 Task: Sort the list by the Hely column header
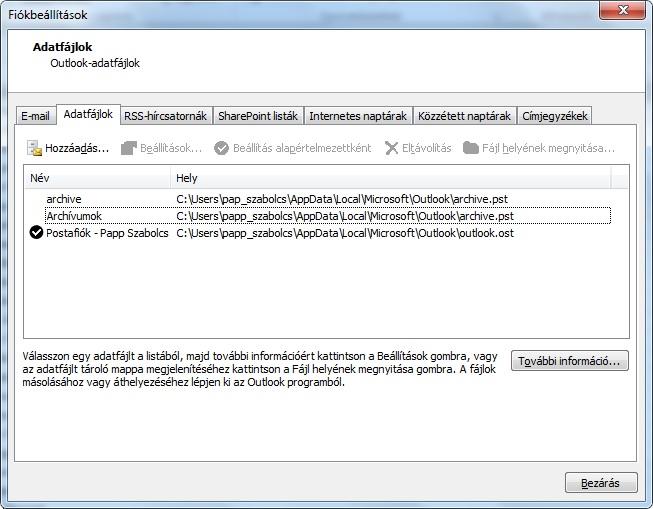[x=391, y=178]
